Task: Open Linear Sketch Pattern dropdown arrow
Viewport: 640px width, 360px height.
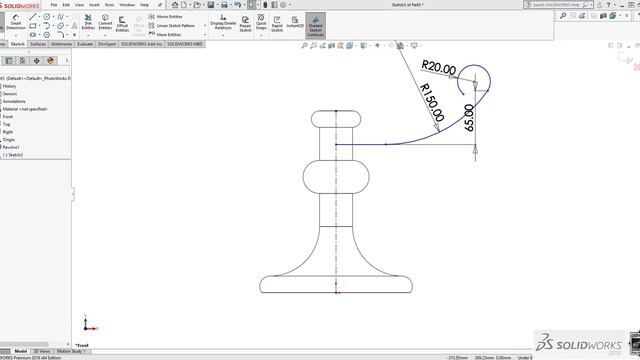Action: click(205, 26)
